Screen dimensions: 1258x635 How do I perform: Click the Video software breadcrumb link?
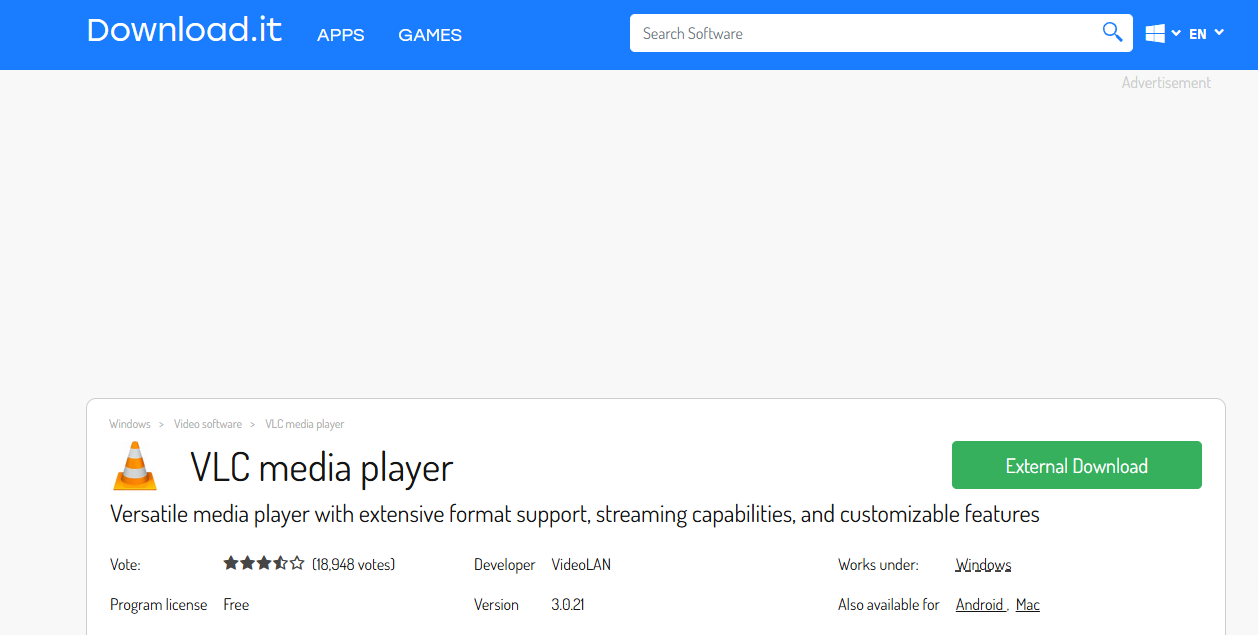click(x=208, y=424)
